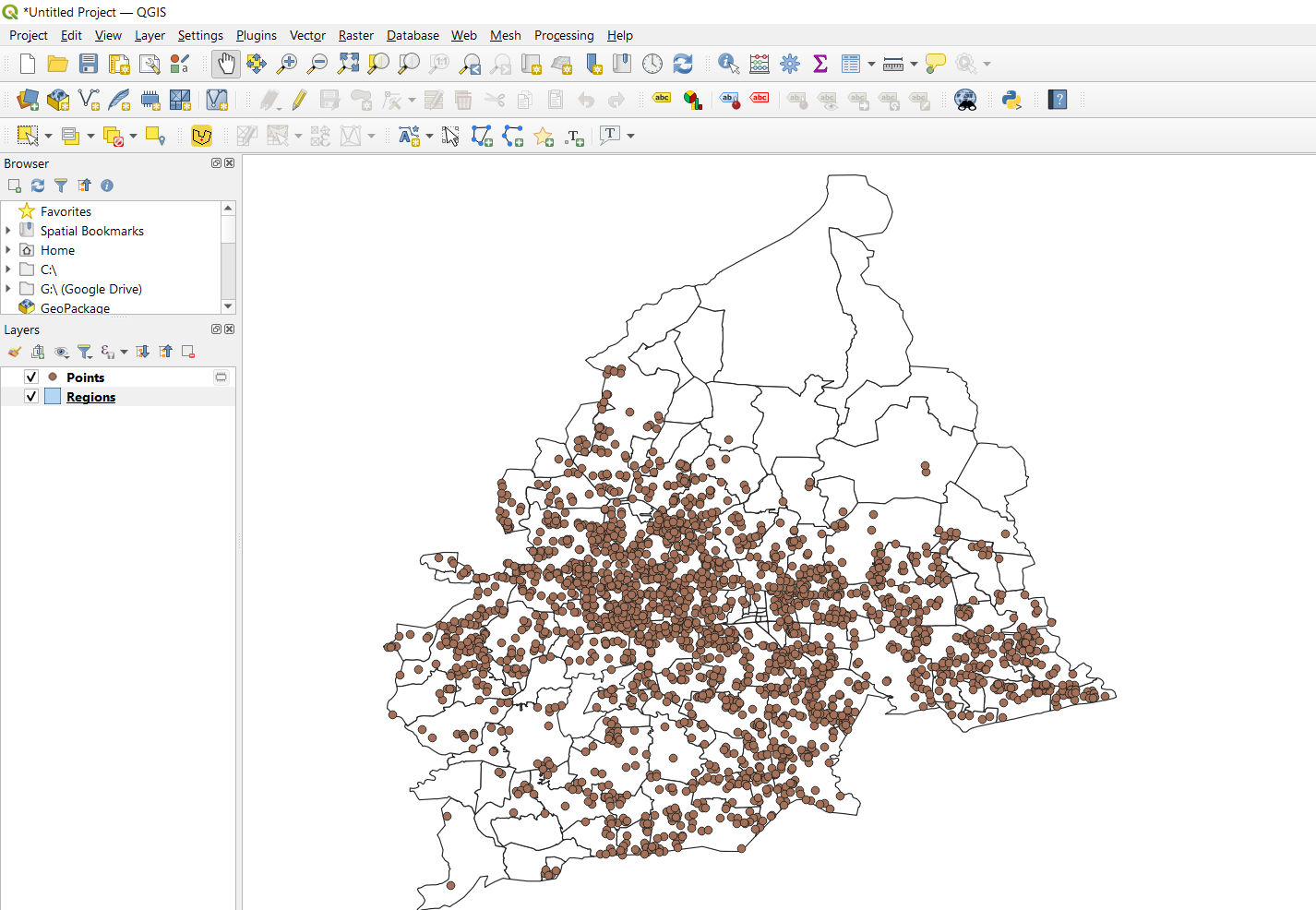
Task: Expand the Home tree node
Action: (8, 250)
